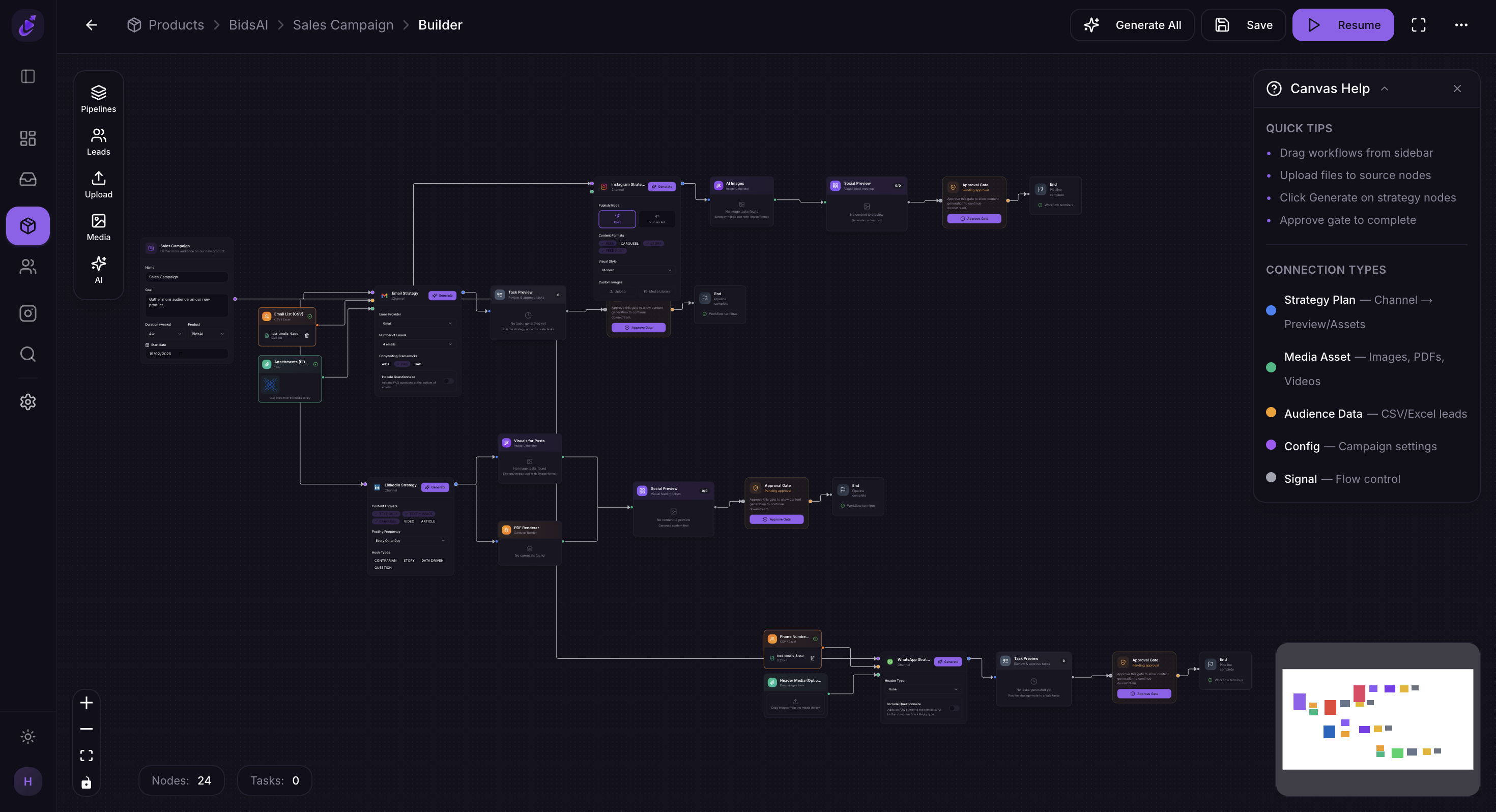Toggle the CONTRARIAN hook type chip
The height and width of the screenshot is (812, 1496).
pyautogui.click(x=385, y=561)
